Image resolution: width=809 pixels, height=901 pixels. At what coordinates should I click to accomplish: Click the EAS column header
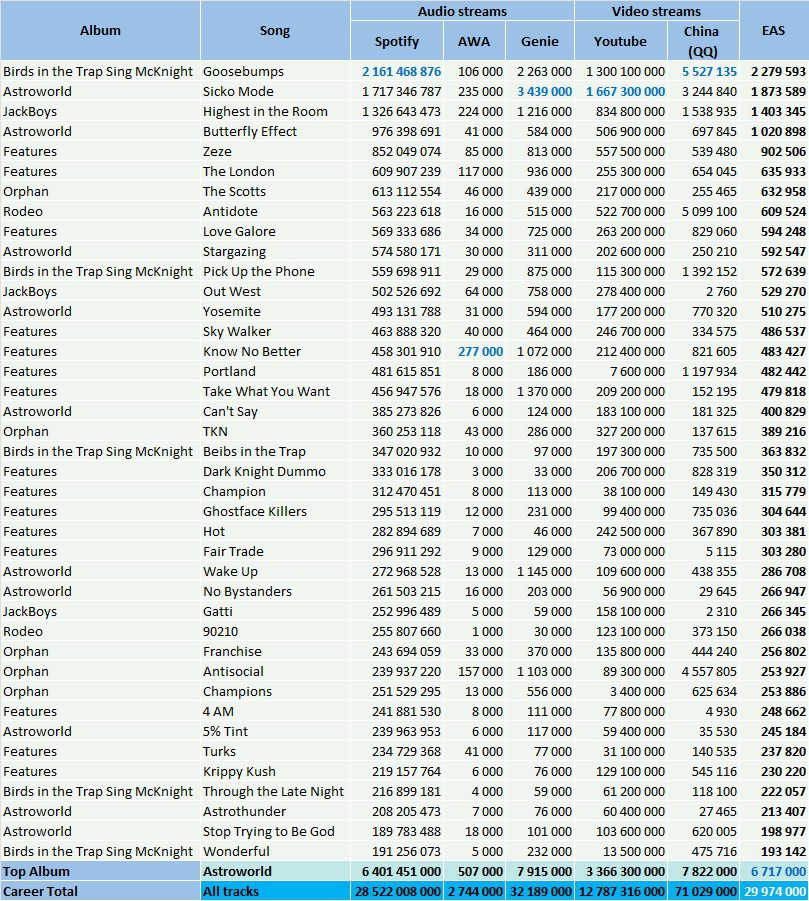point(773,30)
